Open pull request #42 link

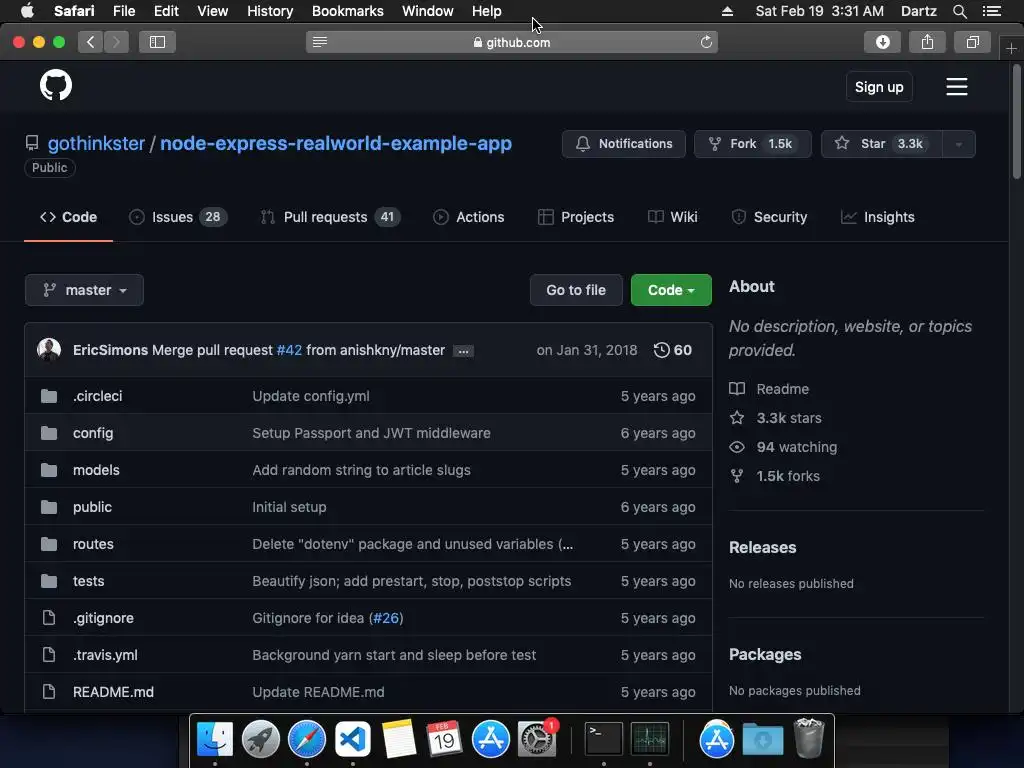289,350
